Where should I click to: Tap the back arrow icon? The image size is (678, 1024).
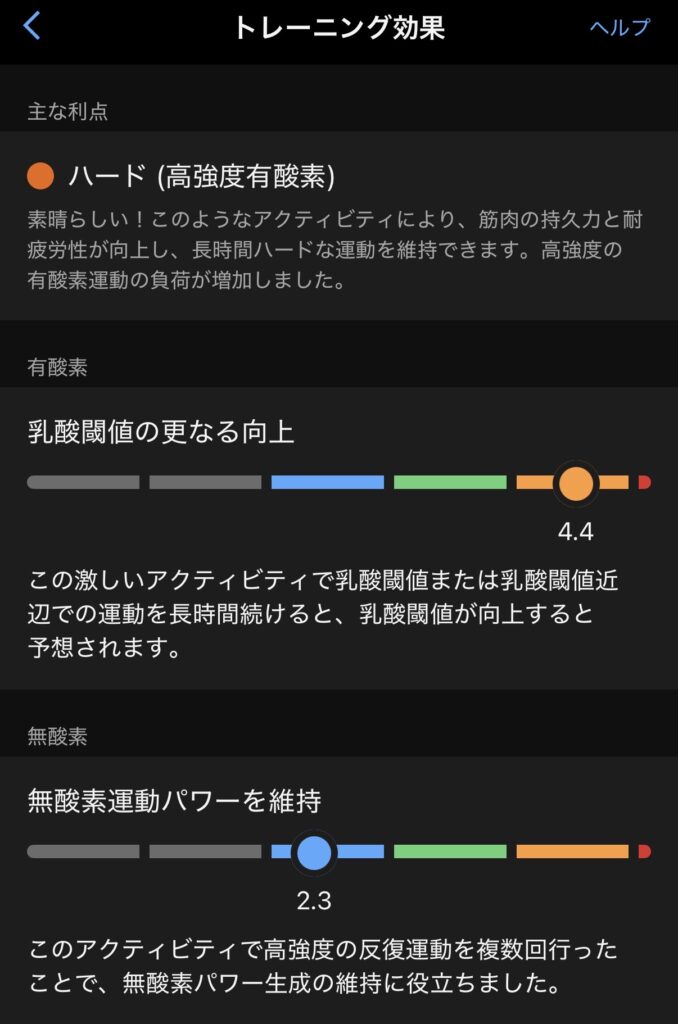[32, 26]
